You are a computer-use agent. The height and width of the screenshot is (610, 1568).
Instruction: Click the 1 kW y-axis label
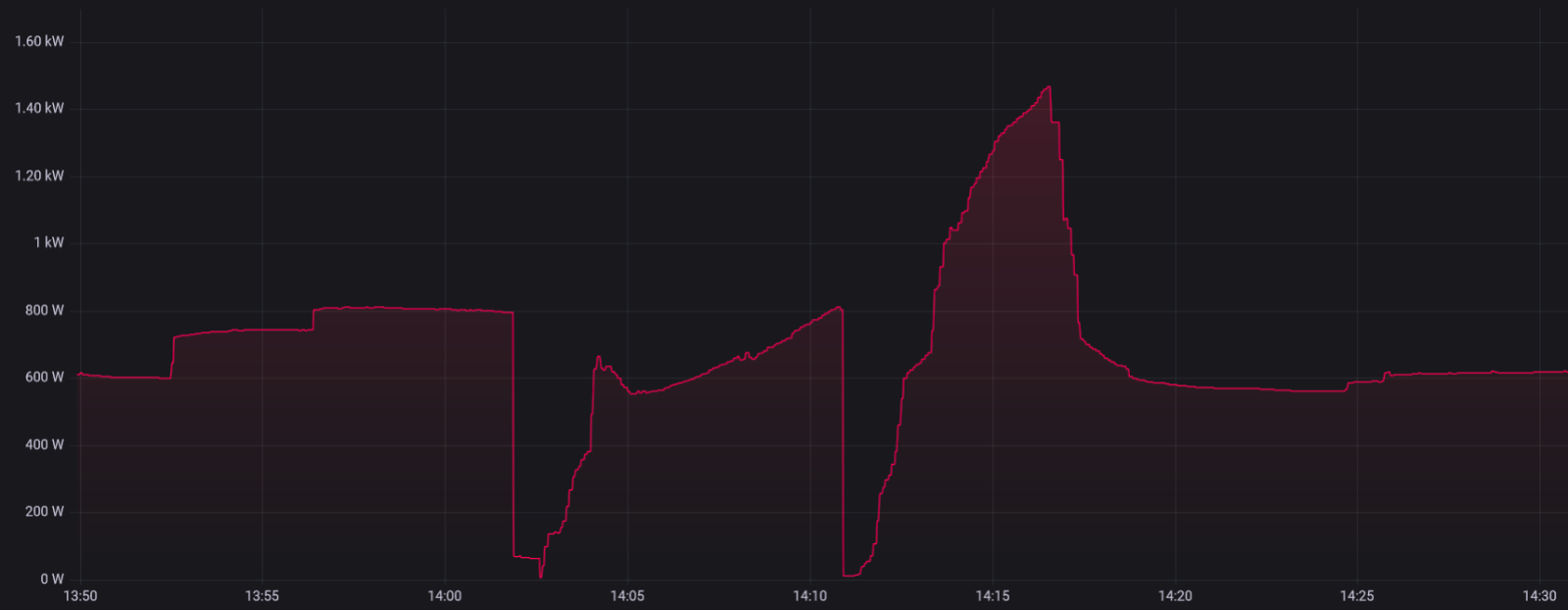49,242
